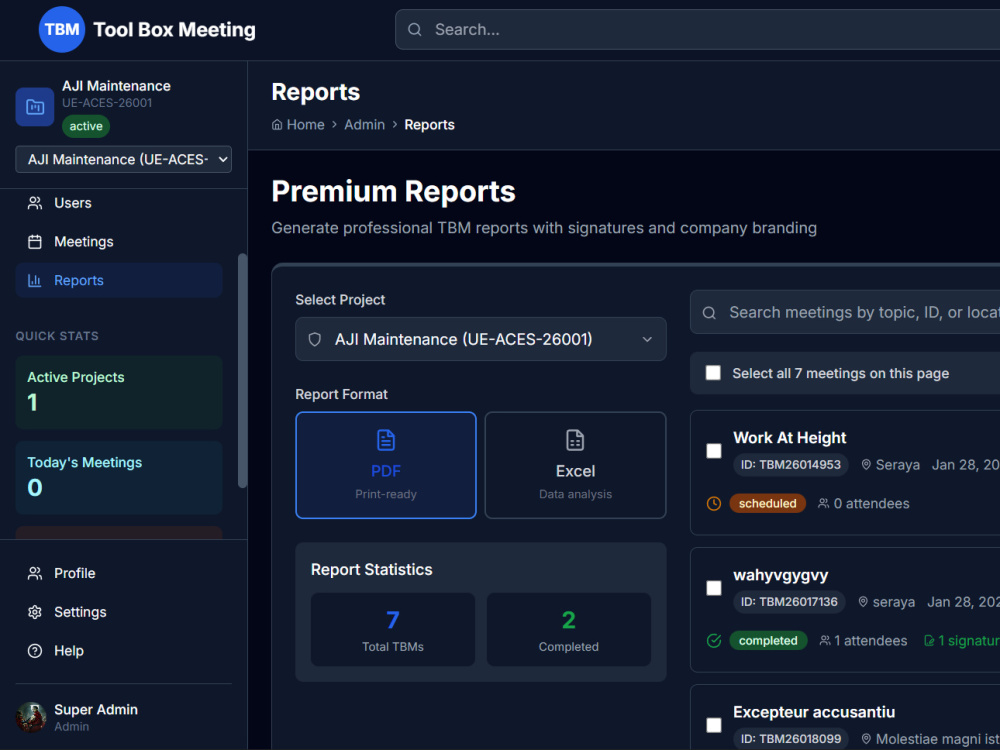Screen dimensions: 1000x750
Task: Click the ID: TBM26018099 tag
Action: (x=791, y=739)
